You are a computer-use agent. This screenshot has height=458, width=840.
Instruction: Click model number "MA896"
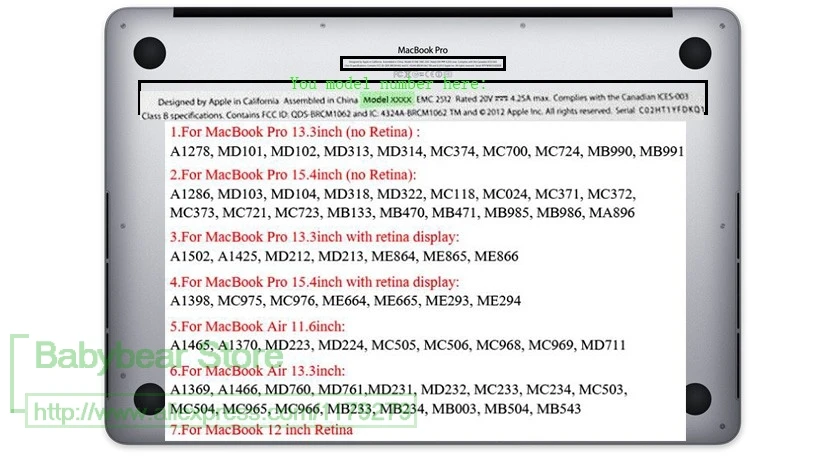(612, 213)
